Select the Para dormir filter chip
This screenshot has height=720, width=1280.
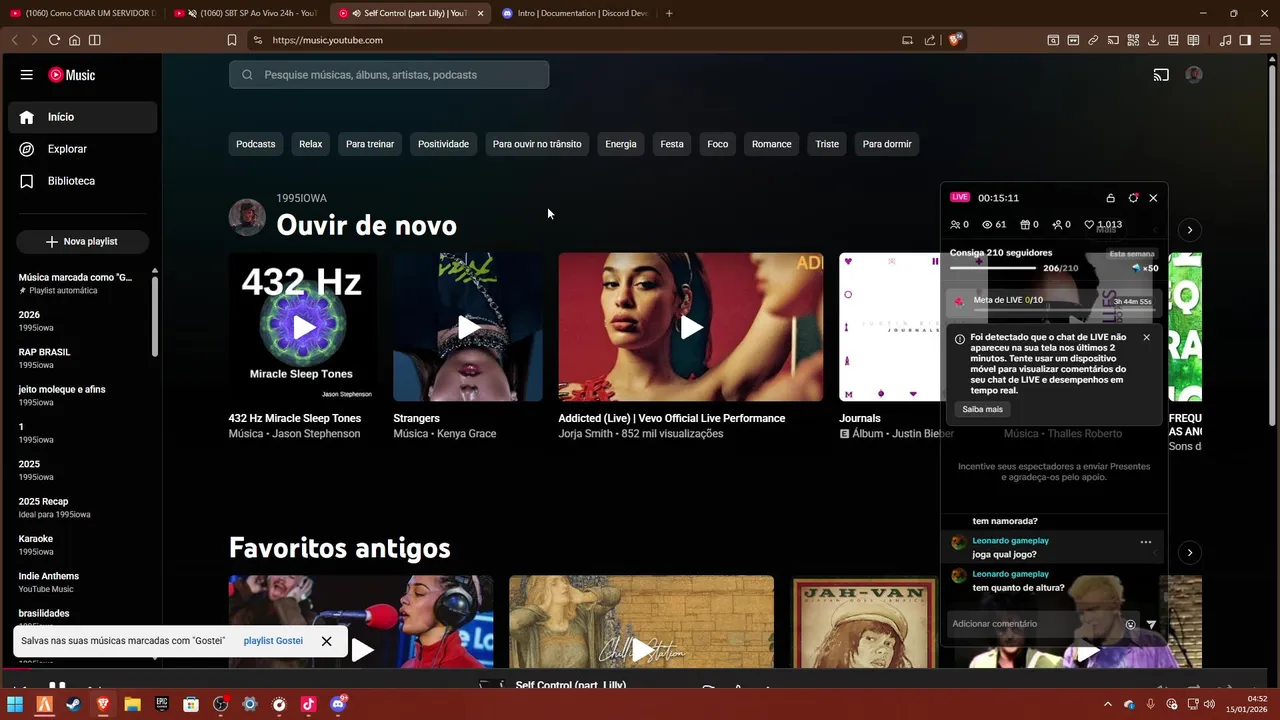coord(887,144)
